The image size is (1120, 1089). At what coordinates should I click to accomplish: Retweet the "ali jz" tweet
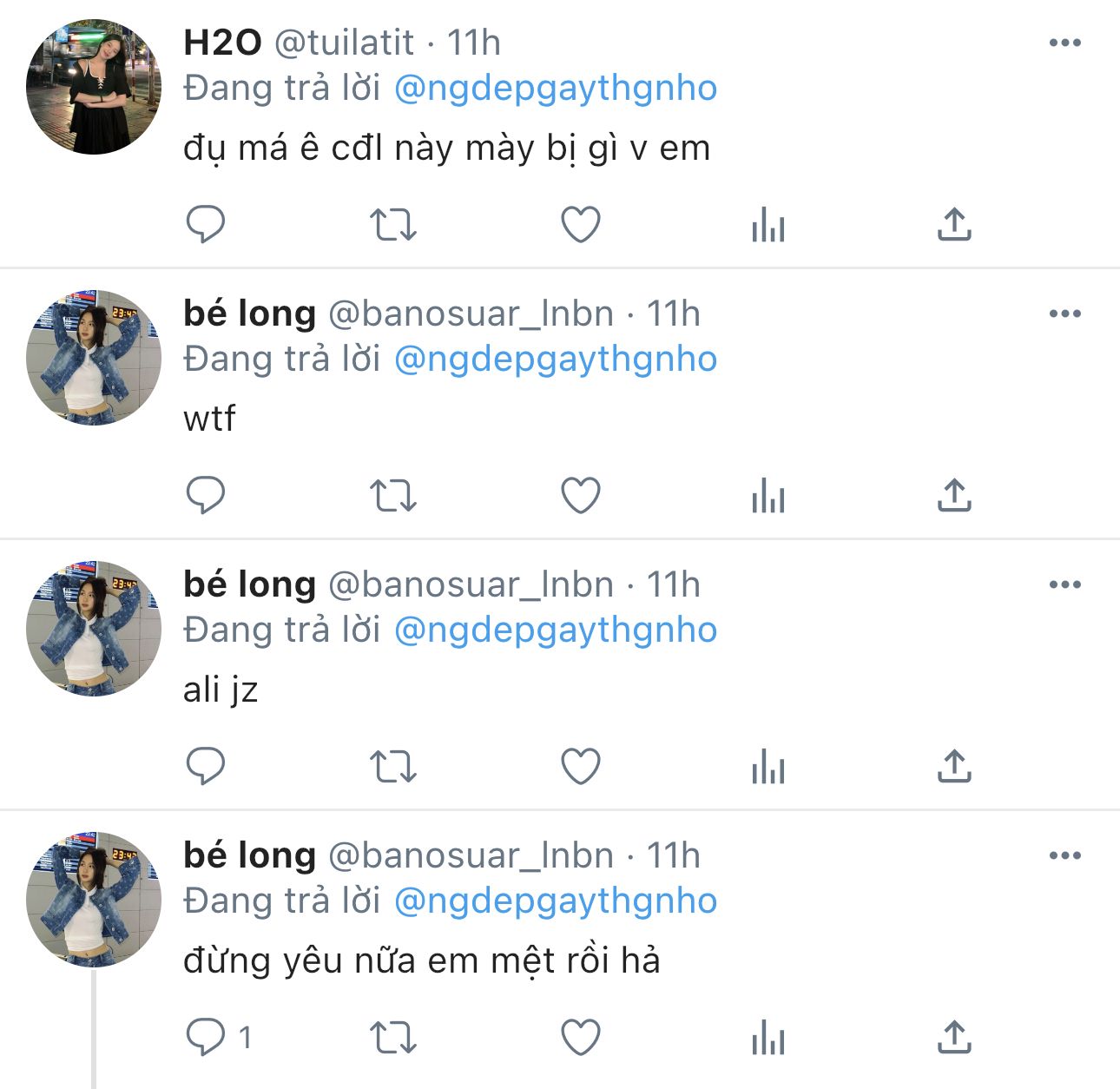click(393, 767)
